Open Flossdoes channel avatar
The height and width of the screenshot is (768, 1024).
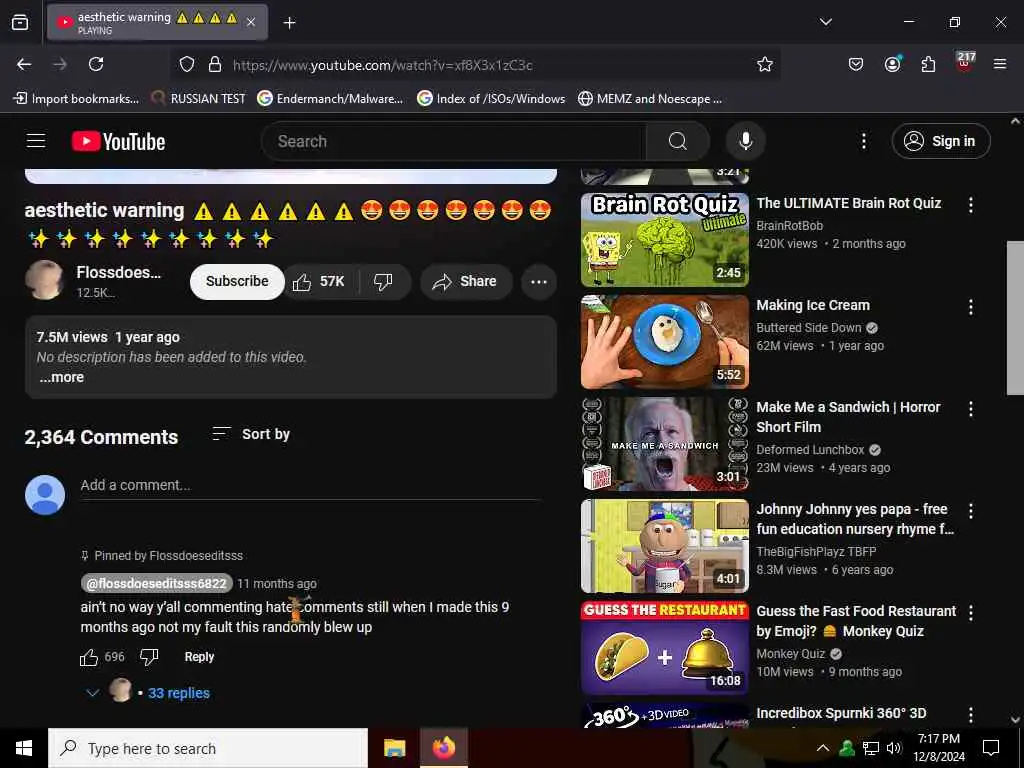(44, 280)
